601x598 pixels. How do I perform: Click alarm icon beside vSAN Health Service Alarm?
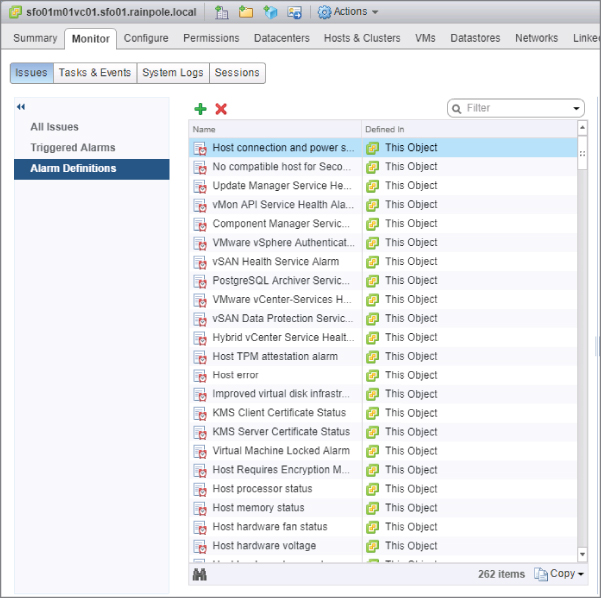point(200,262)
